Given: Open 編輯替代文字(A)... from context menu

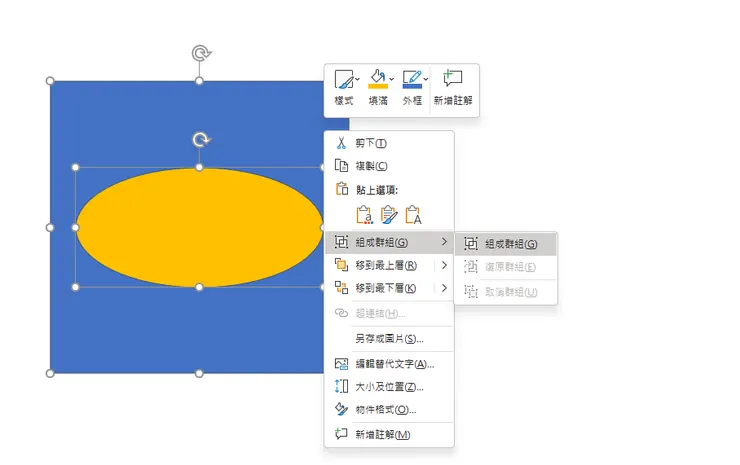Looking at the screenshot, I should tap(389, 364).
